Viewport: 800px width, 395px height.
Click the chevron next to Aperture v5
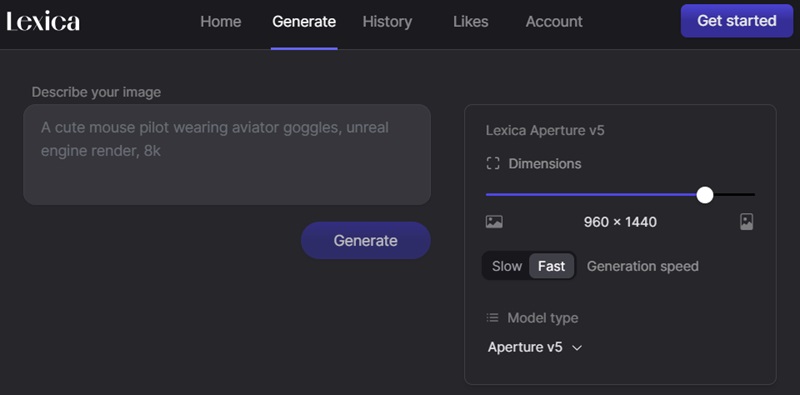coord(577,348)
